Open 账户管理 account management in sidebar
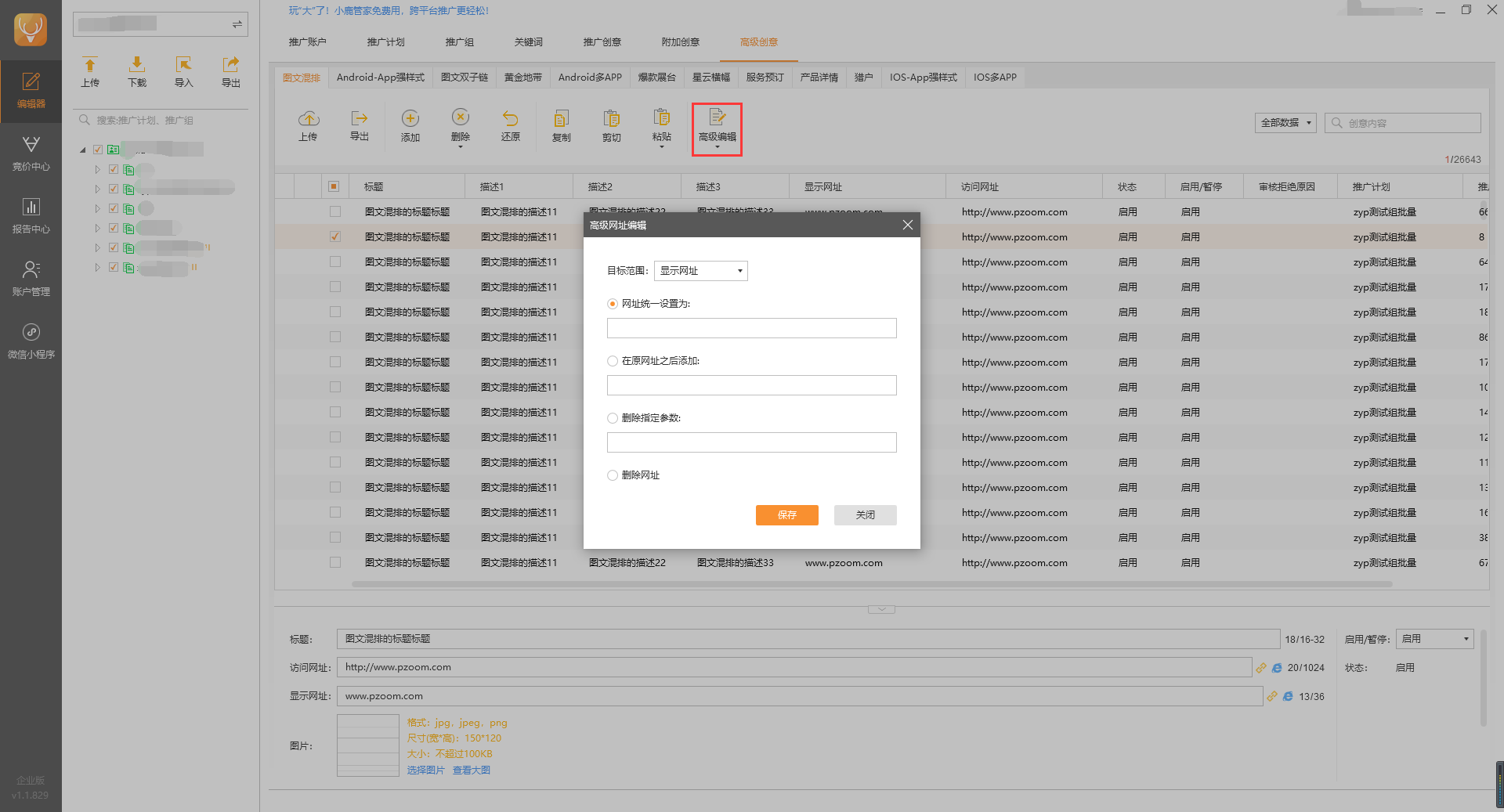The width and height of the screenshot is (1504, 812). point(31,279)
